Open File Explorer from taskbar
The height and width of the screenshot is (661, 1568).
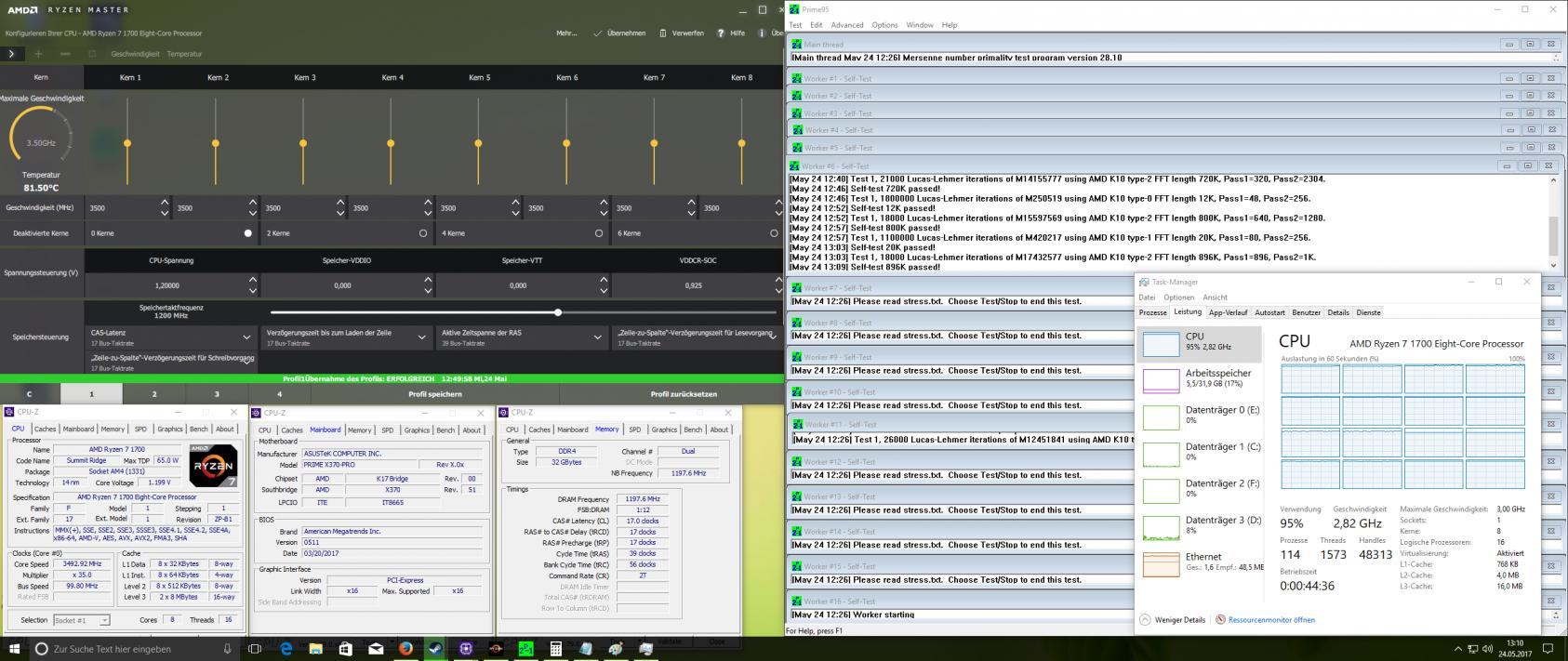pyautogui.click(x=315, y=648)
